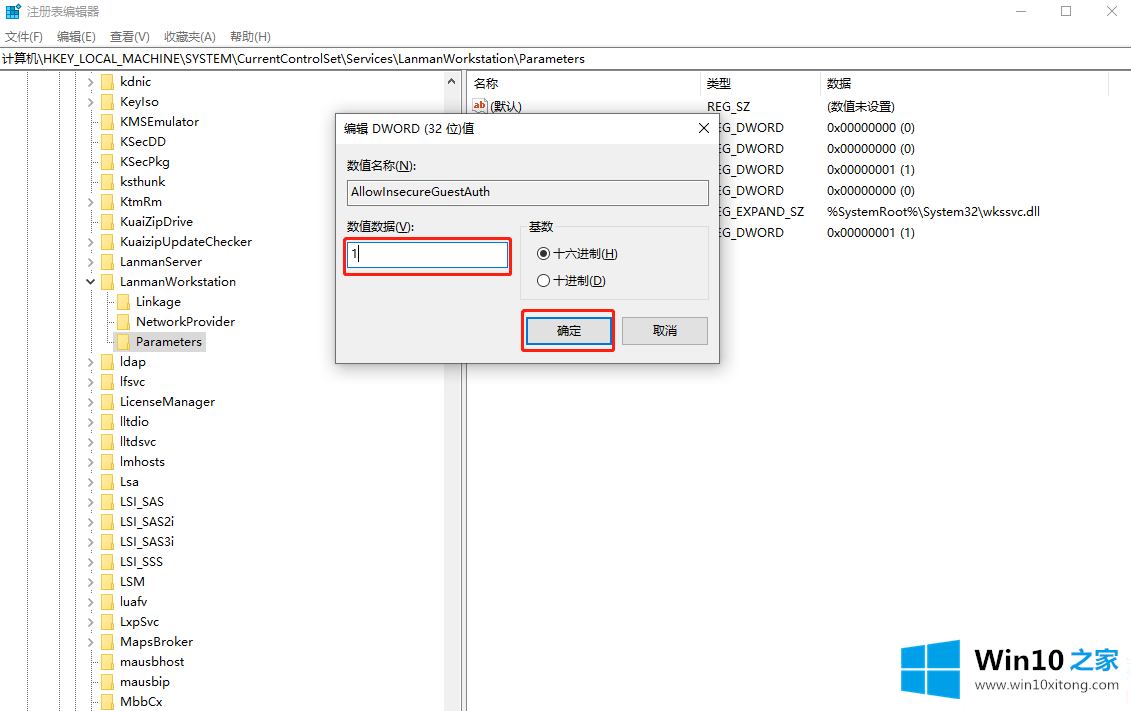Select the mausbip tree item
1131x711 pixels.
tap(145, 682)
